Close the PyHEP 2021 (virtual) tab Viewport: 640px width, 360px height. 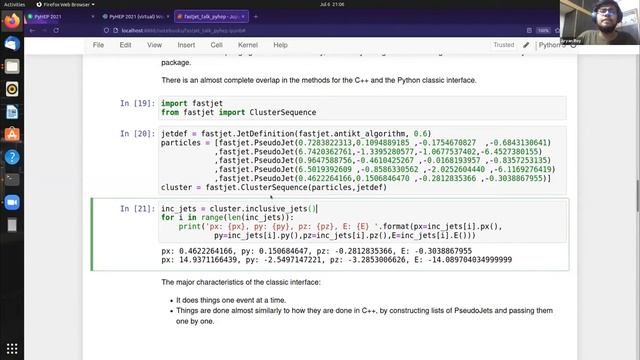[x=168, y=17]
